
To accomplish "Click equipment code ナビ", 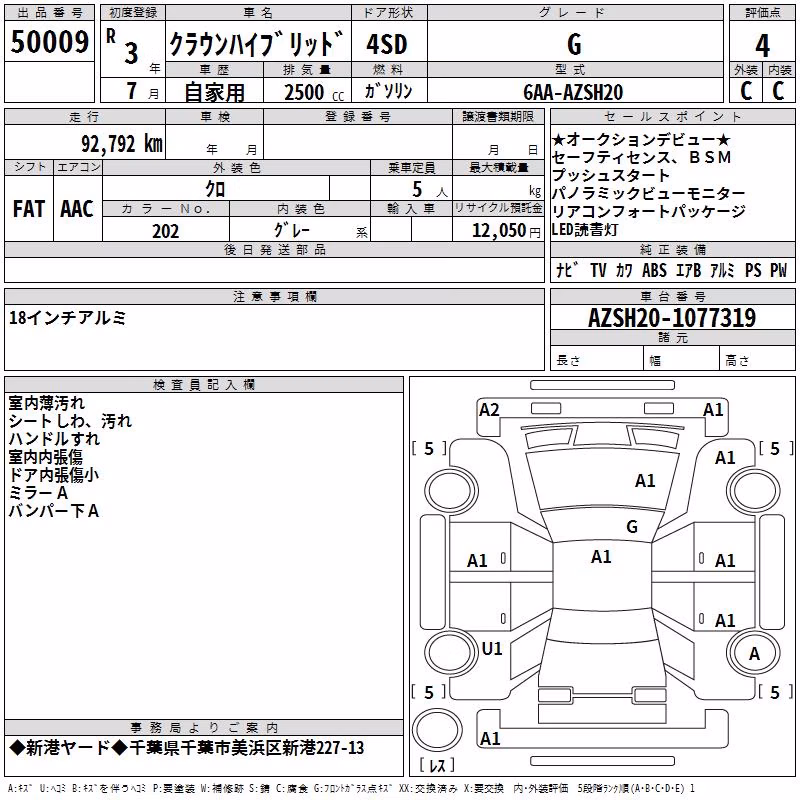I will tap(568, 269).
